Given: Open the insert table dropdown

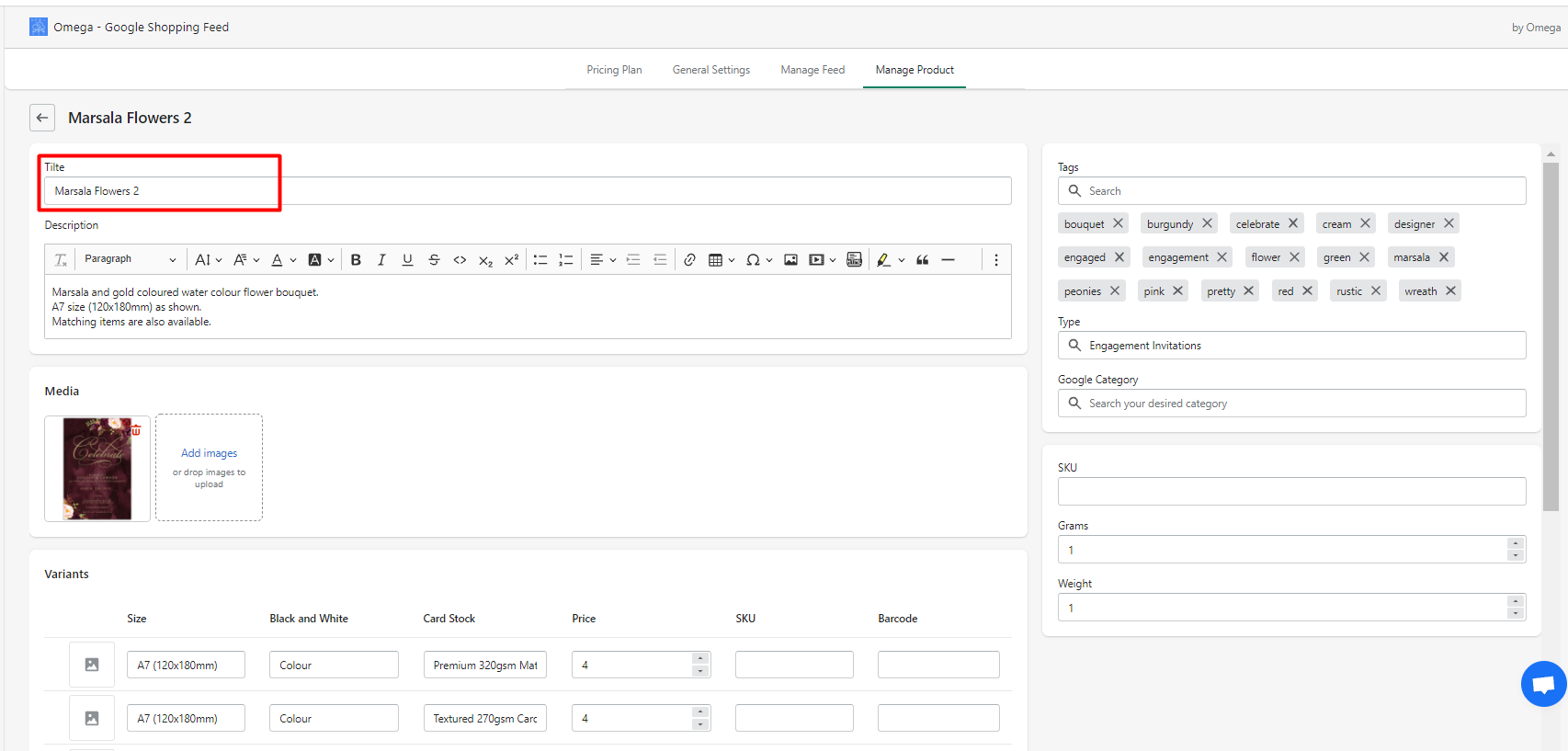Looking at the screenshot, I should [x=722, y=260].
